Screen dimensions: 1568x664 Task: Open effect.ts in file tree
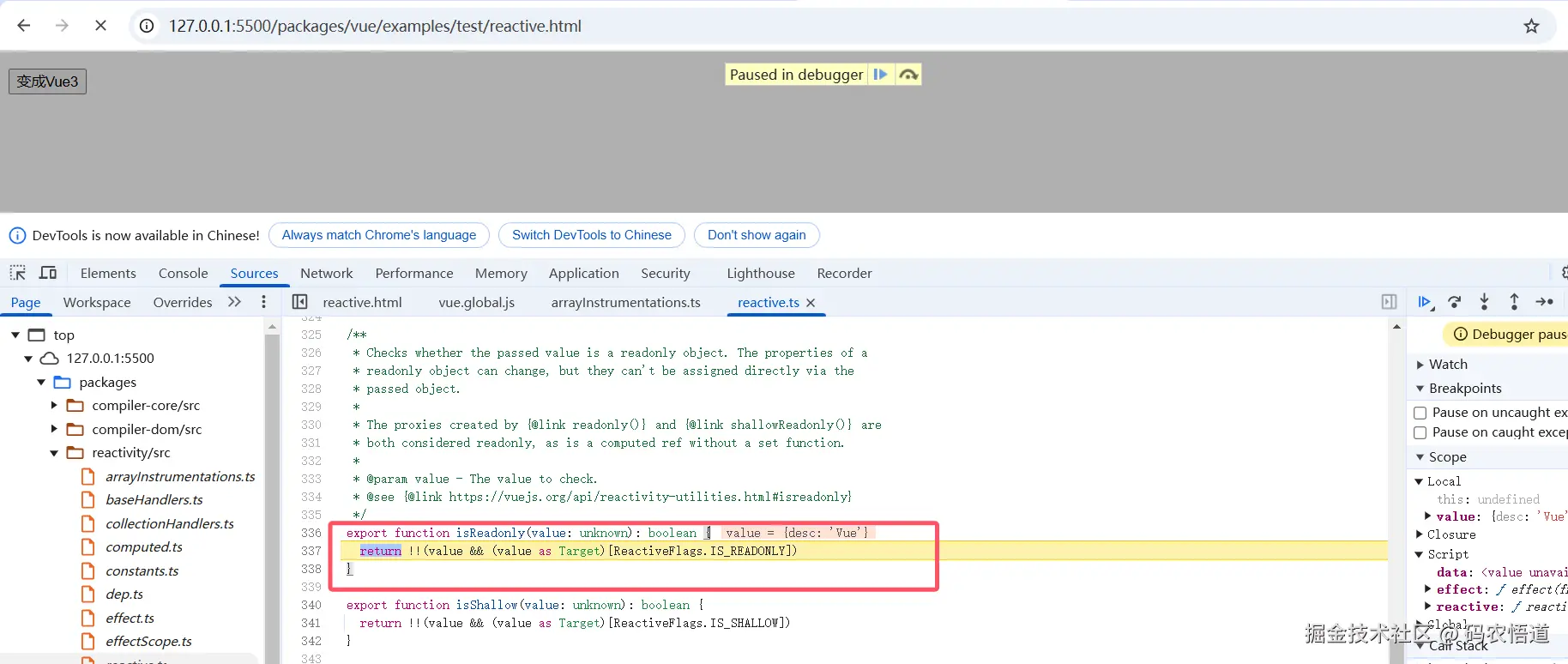(x=130, y=618)
